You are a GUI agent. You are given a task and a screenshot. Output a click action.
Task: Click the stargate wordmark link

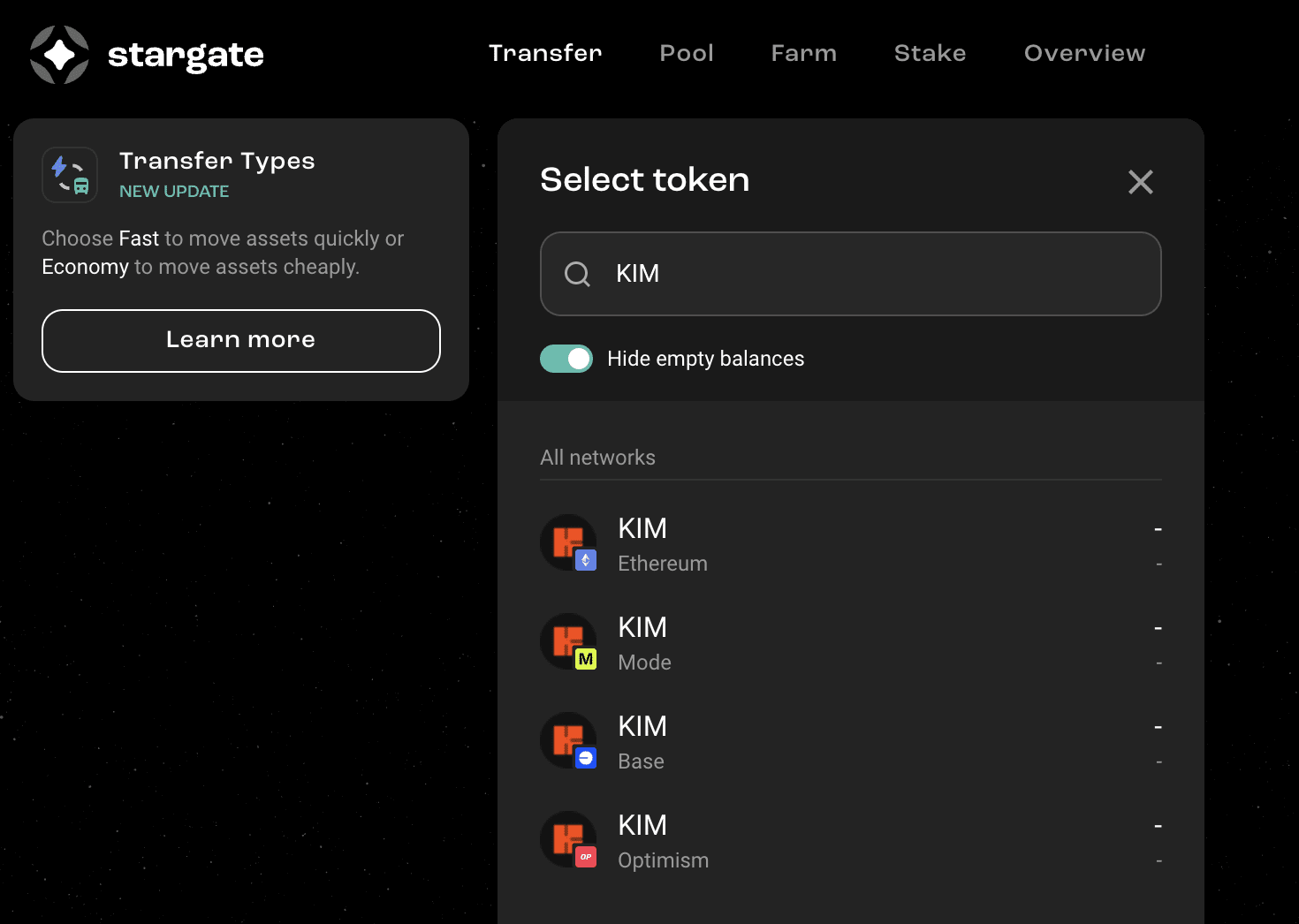coord(186,55)
